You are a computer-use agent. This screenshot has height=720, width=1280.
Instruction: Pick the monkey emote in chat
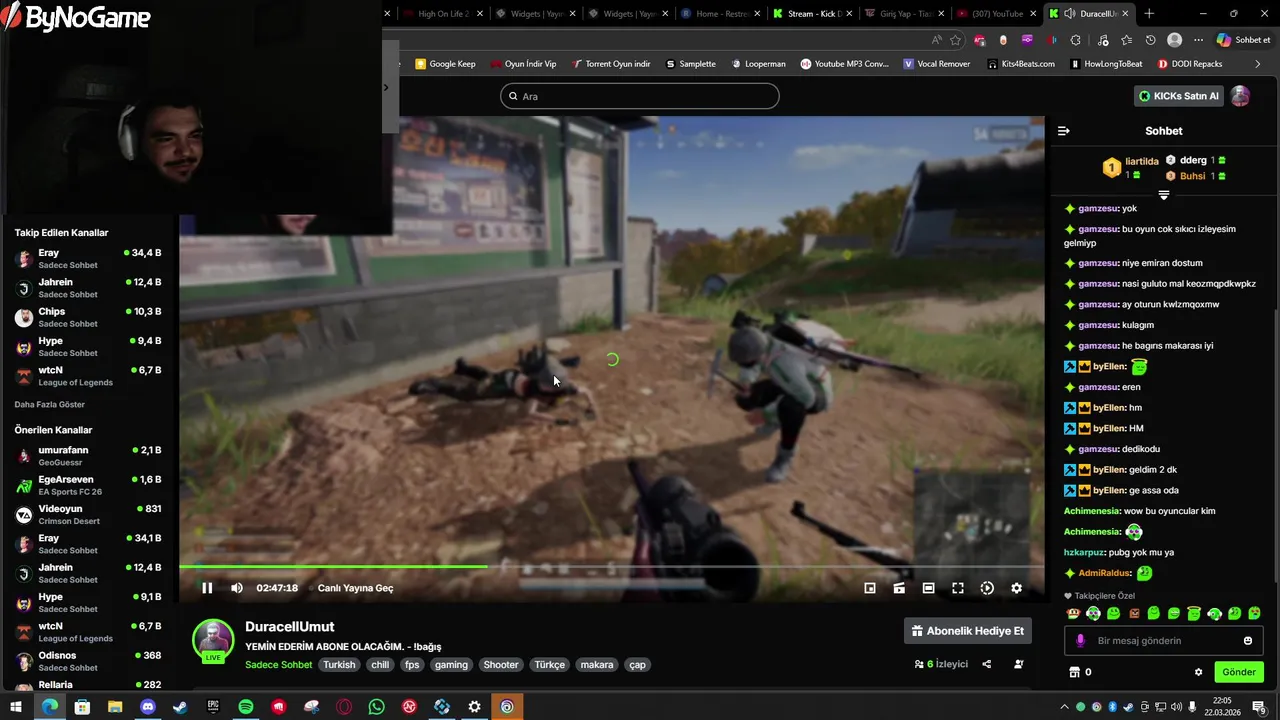pyautogui.click(x=1073, y=613)
